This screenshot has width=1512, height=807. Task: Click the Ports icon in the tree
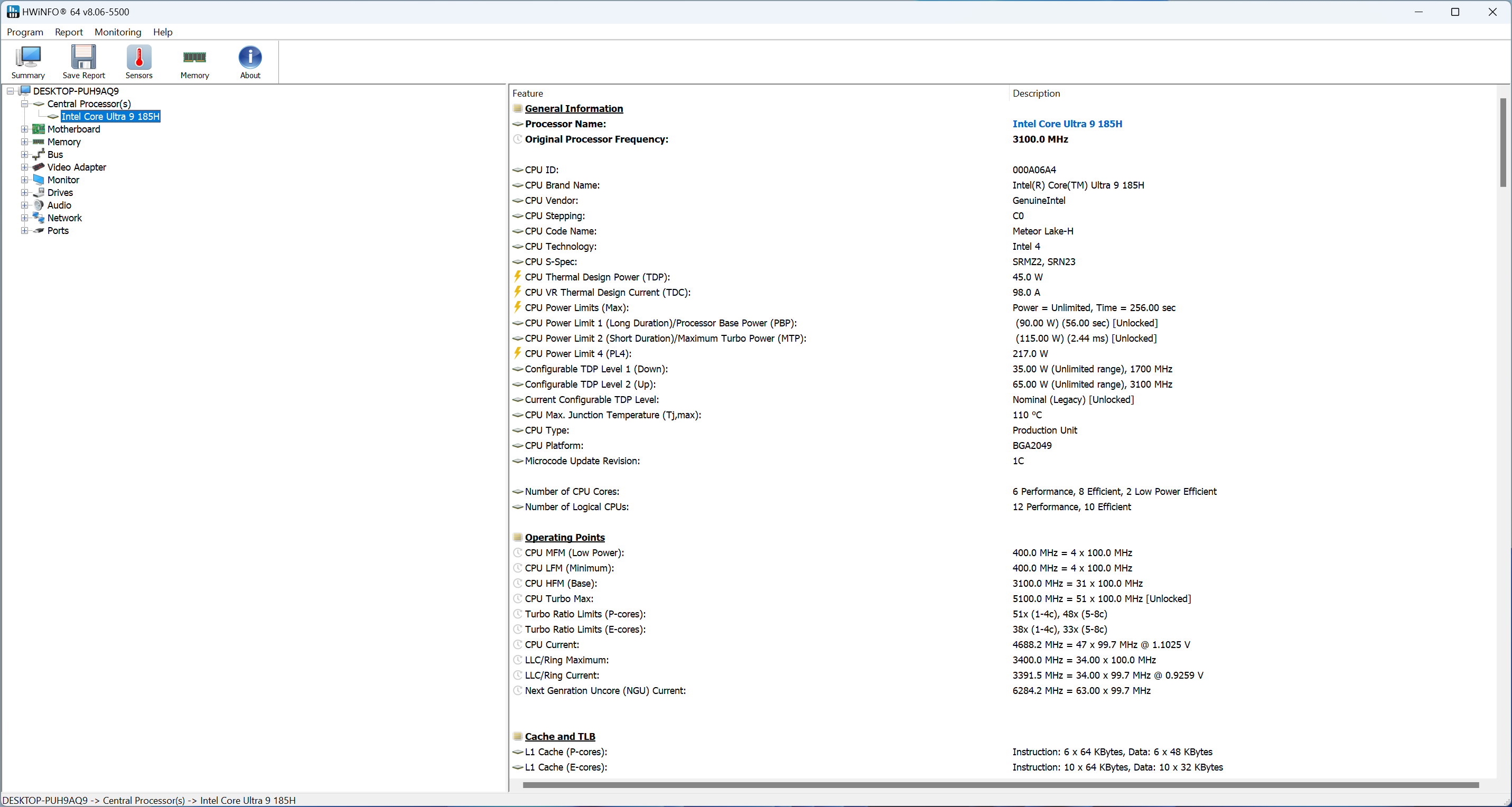click(39, 231)
